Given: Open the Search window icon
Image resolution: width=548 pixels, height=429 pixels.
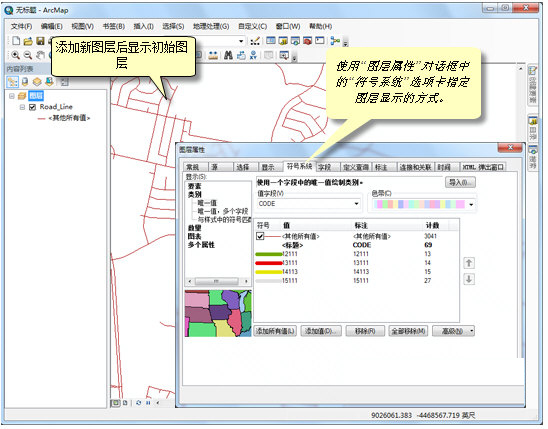Looking at the screenshot, I should coord(295,41).
